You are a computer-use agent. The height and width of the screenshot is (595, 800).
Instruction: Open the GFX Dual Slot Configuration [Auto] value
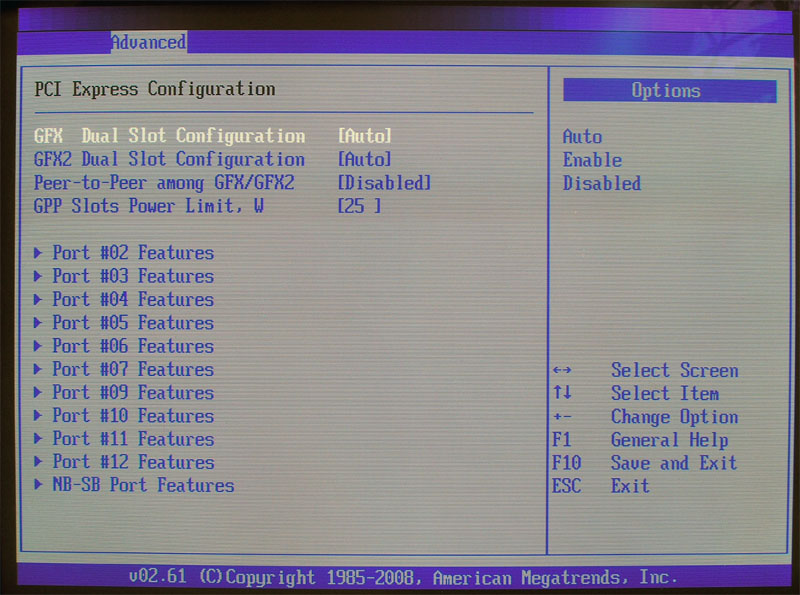[364, 136]
